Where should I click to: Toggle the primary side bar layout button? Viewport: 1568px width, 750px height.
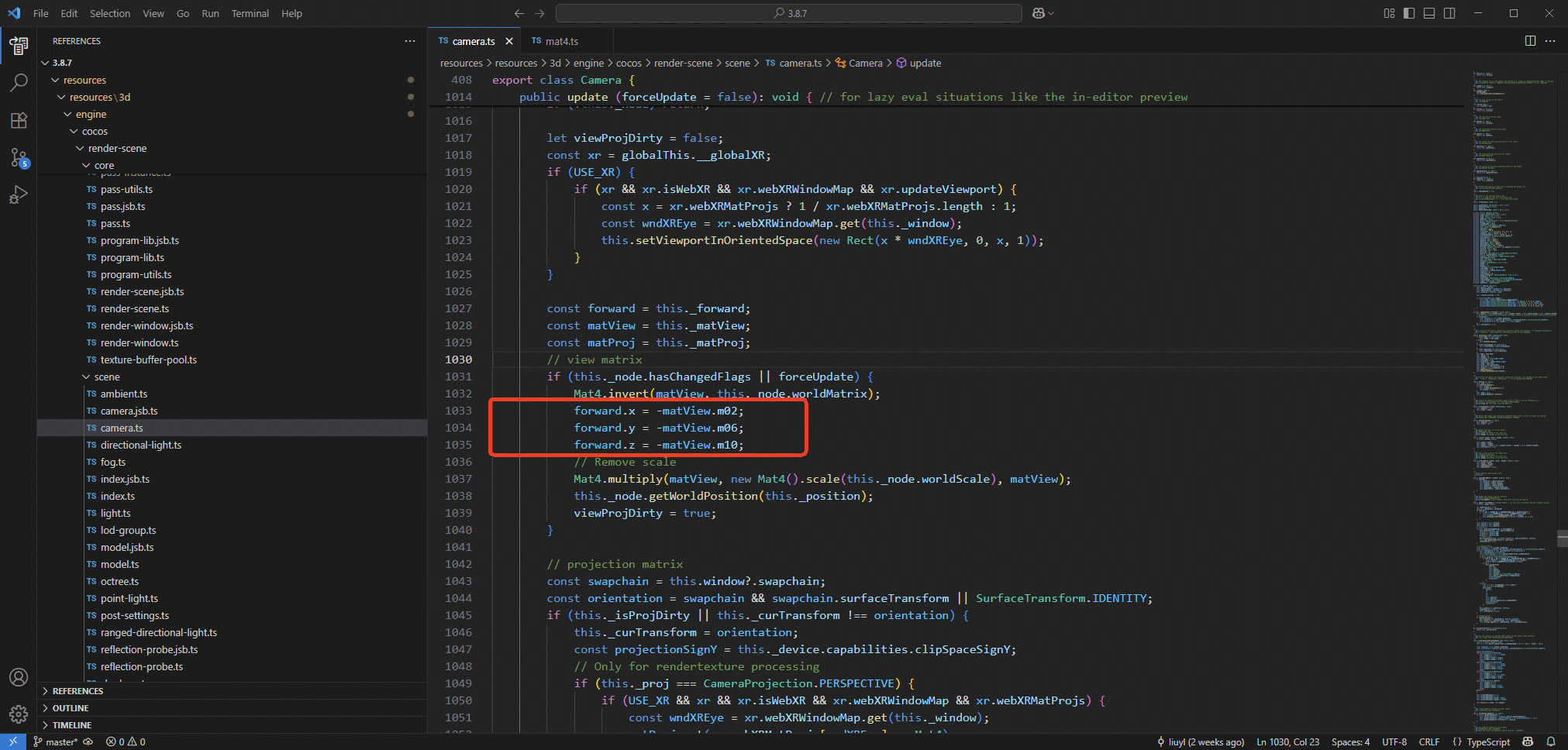(1409, 13)
